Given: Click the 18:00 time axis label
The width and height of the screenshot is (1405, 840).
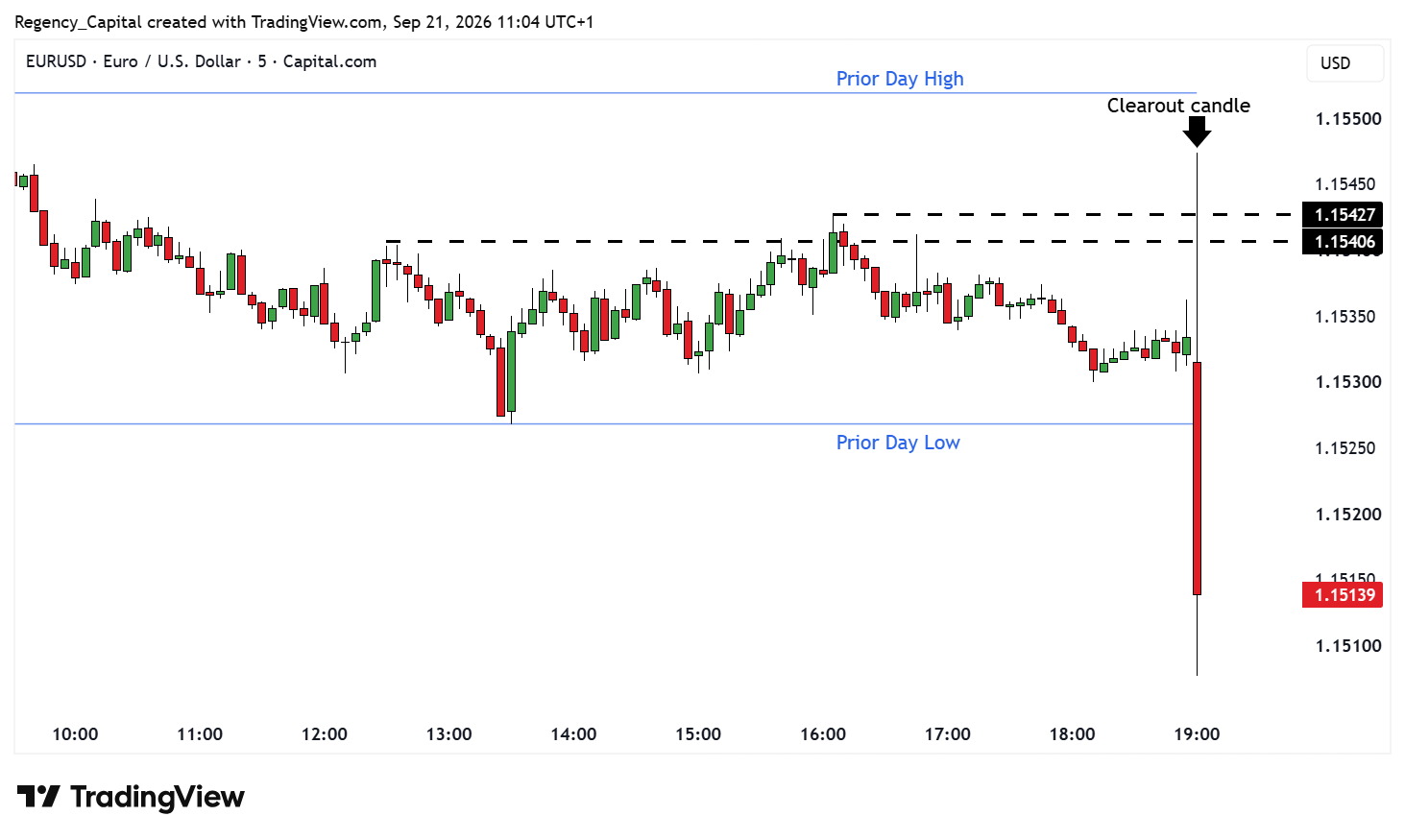Looking at the screenshot, I should (x=1072, y=734).
